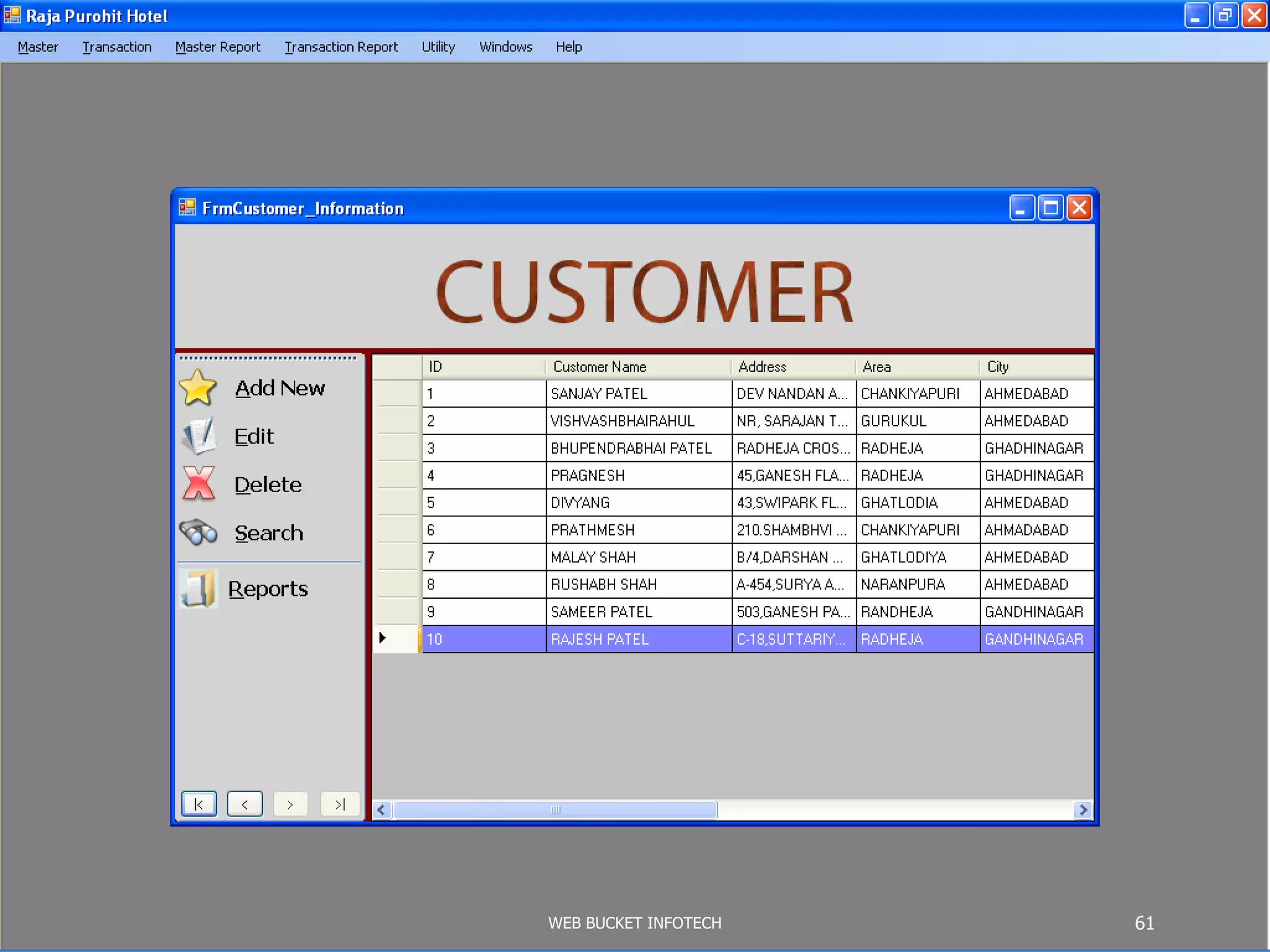Open the Master menu
This screenshot has width=1270, height=952.
tap(38, 47)
